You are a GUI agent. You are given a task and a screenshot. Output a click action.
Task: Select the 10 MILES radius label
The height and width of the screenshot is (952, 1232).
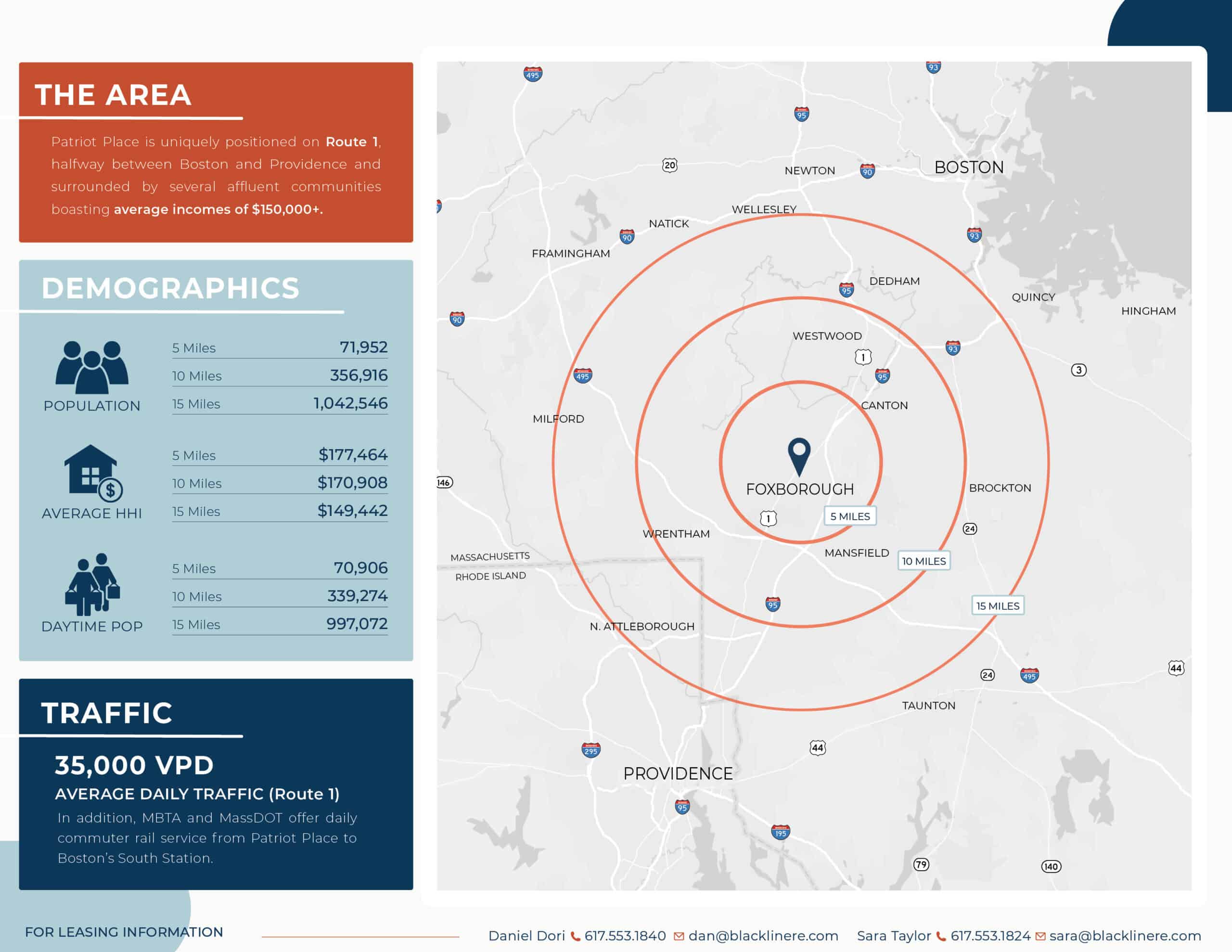[x=924, y=561]
